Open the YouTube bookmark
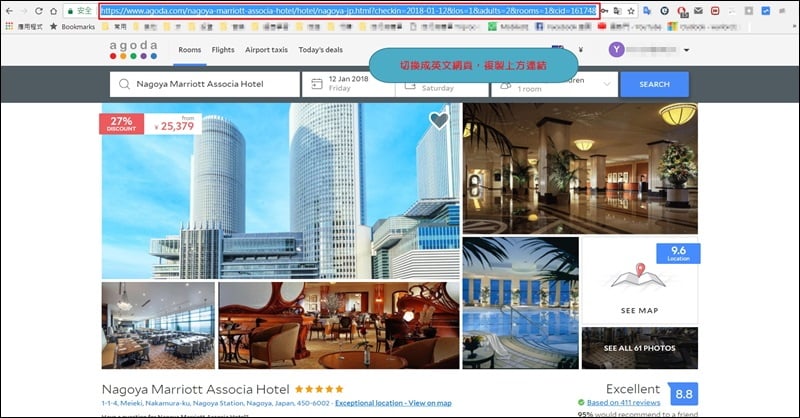 [x=629, y=27]
